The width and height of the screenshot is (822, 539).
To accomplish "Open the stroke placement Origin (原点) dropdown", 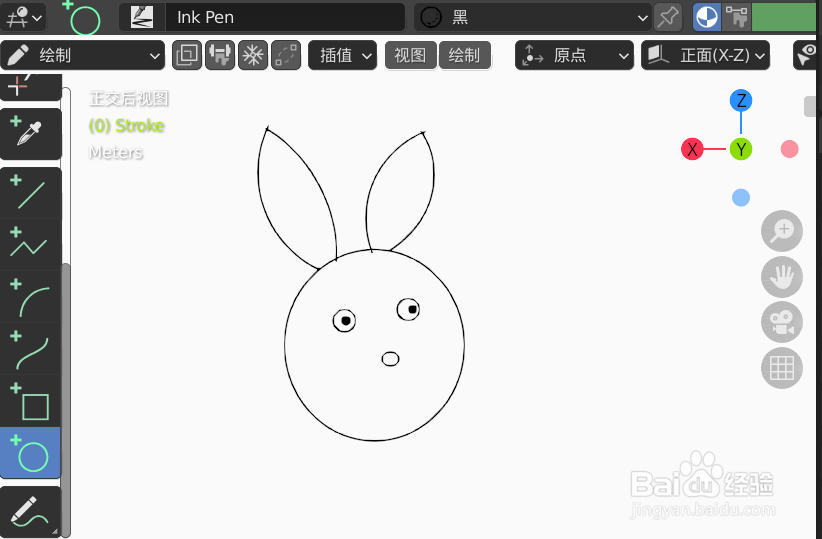I will click(574, 55).
